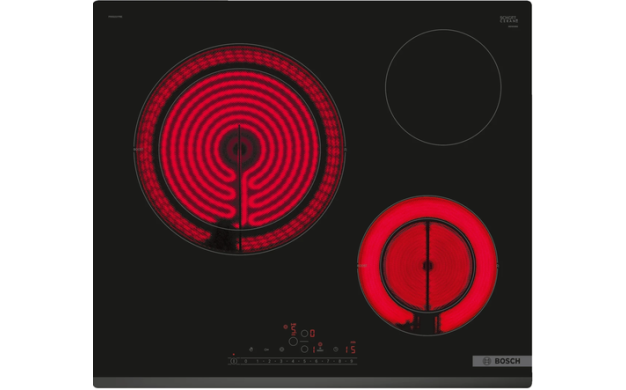
Task: Click the red timer display showing 15
Action: (x=351, y=350)
